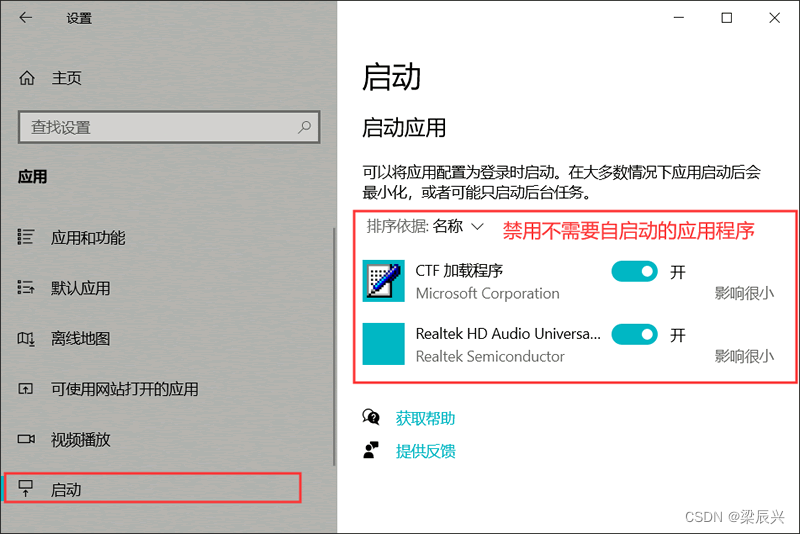Screen dimensions: 800x534
Task: Select 默认应用 in the sidebar
Action: [80, 288]
